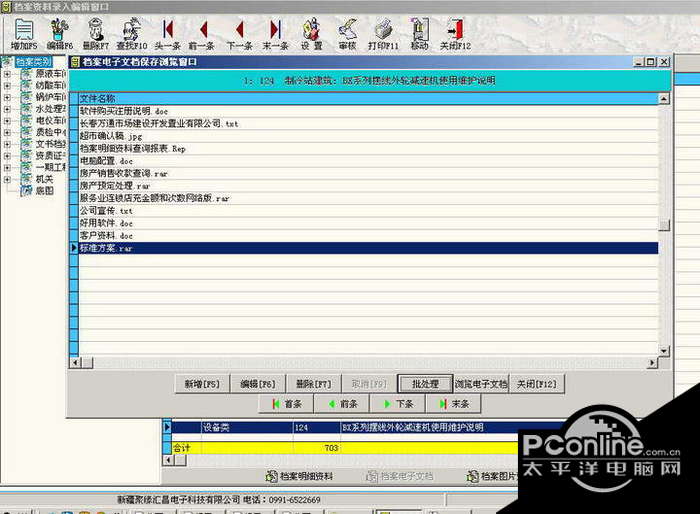Click the 设备类 cell in background grid
The image size is (700, 514).
tap(247, 427)
